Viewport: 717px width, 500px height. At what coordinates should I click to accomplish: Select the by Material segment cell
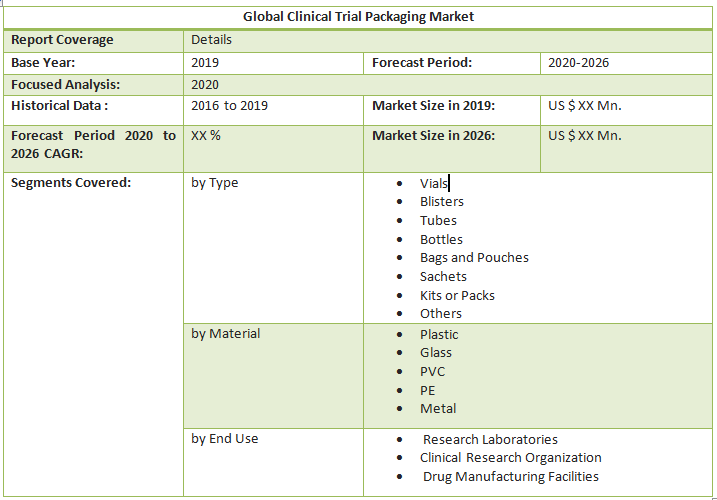pos(224,334)
